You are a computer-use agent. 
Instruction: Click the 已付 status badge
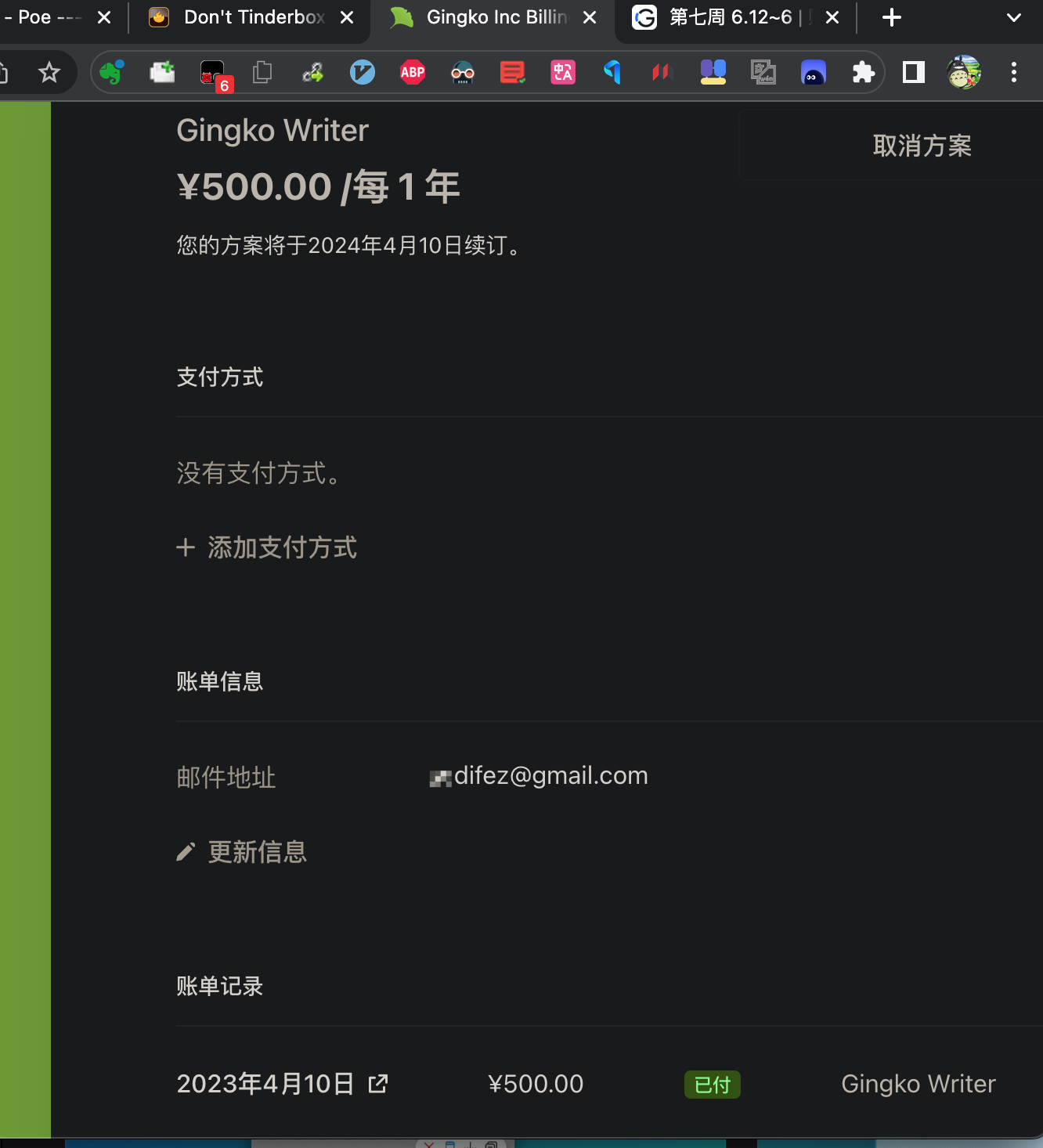[x=713, y=1085]
